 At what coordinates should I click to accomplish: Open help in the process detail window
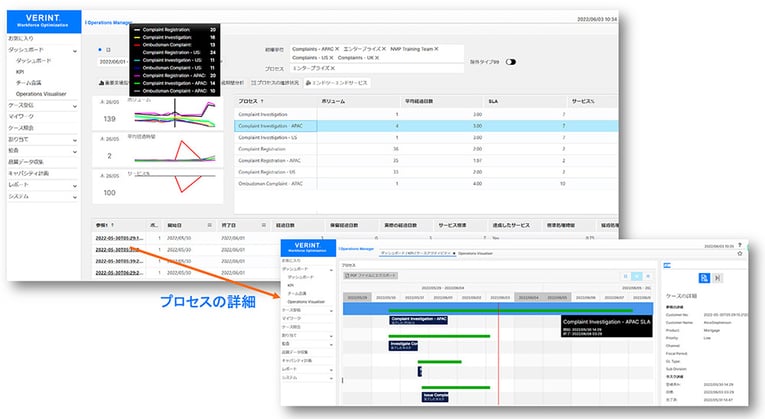tap(740, 245)
